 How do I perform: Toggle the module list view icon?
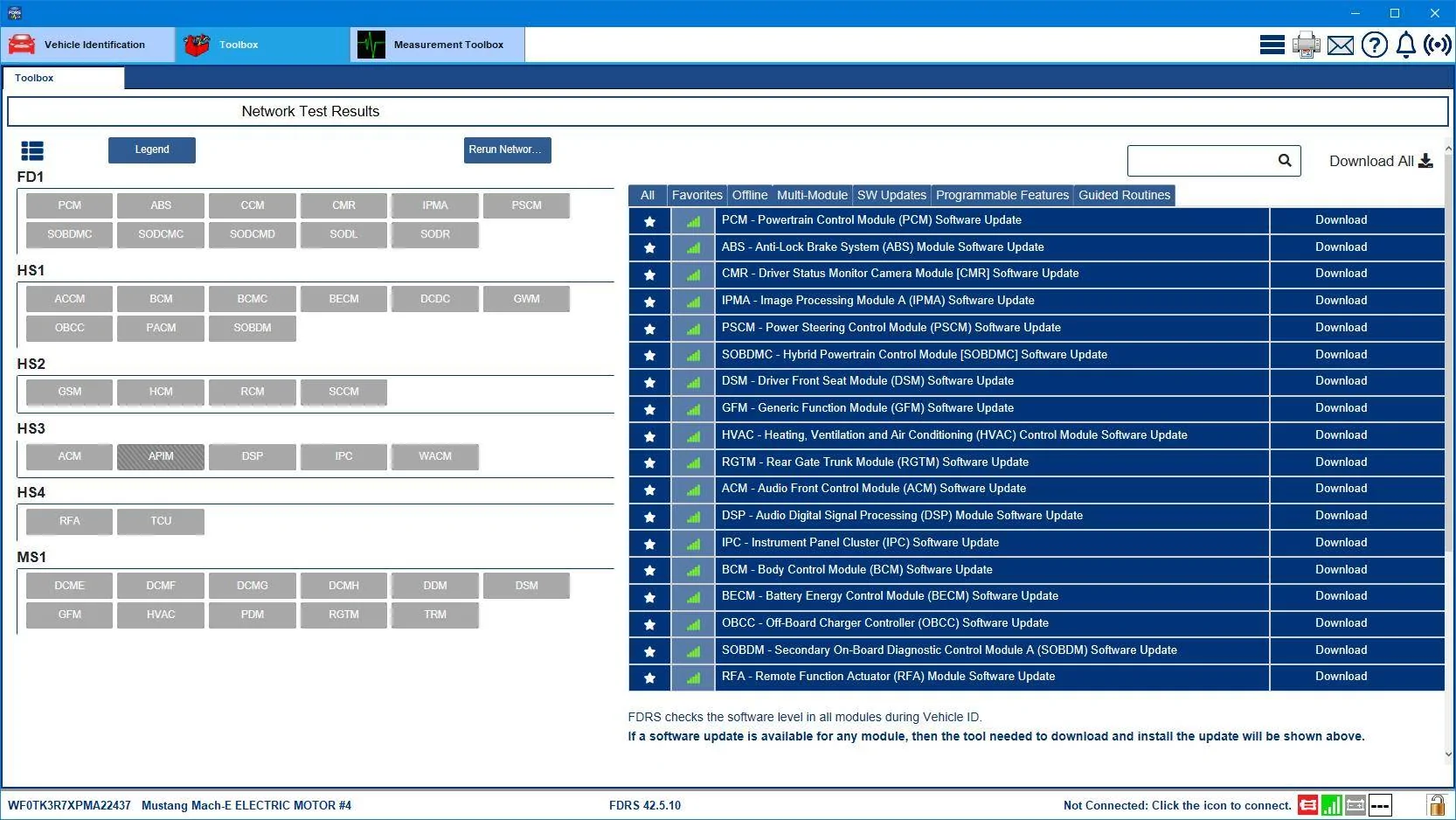coord(32,151)
